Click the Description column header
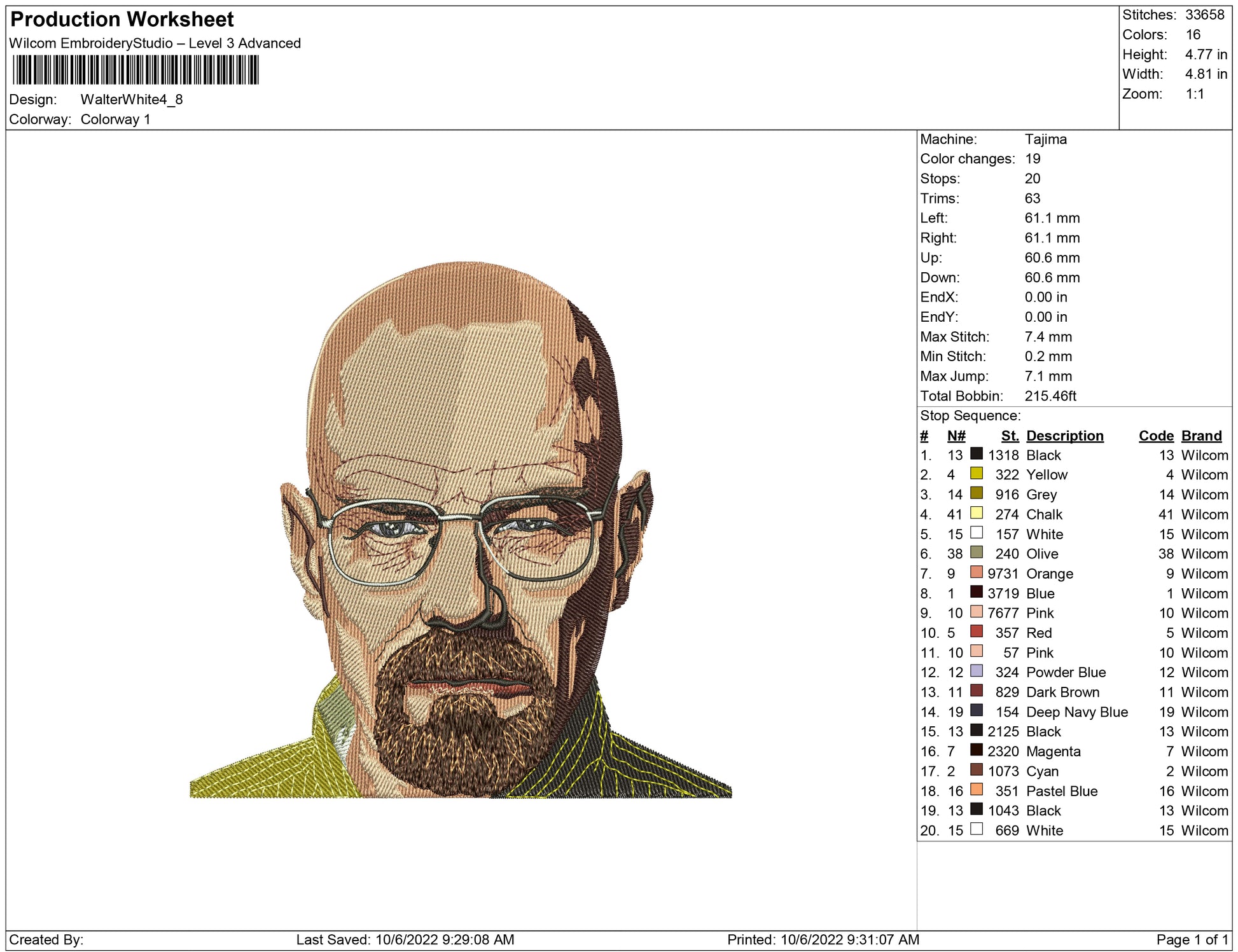Image resolution: width=1238 pixels, height=952 pixels. tap(1064, 436)
